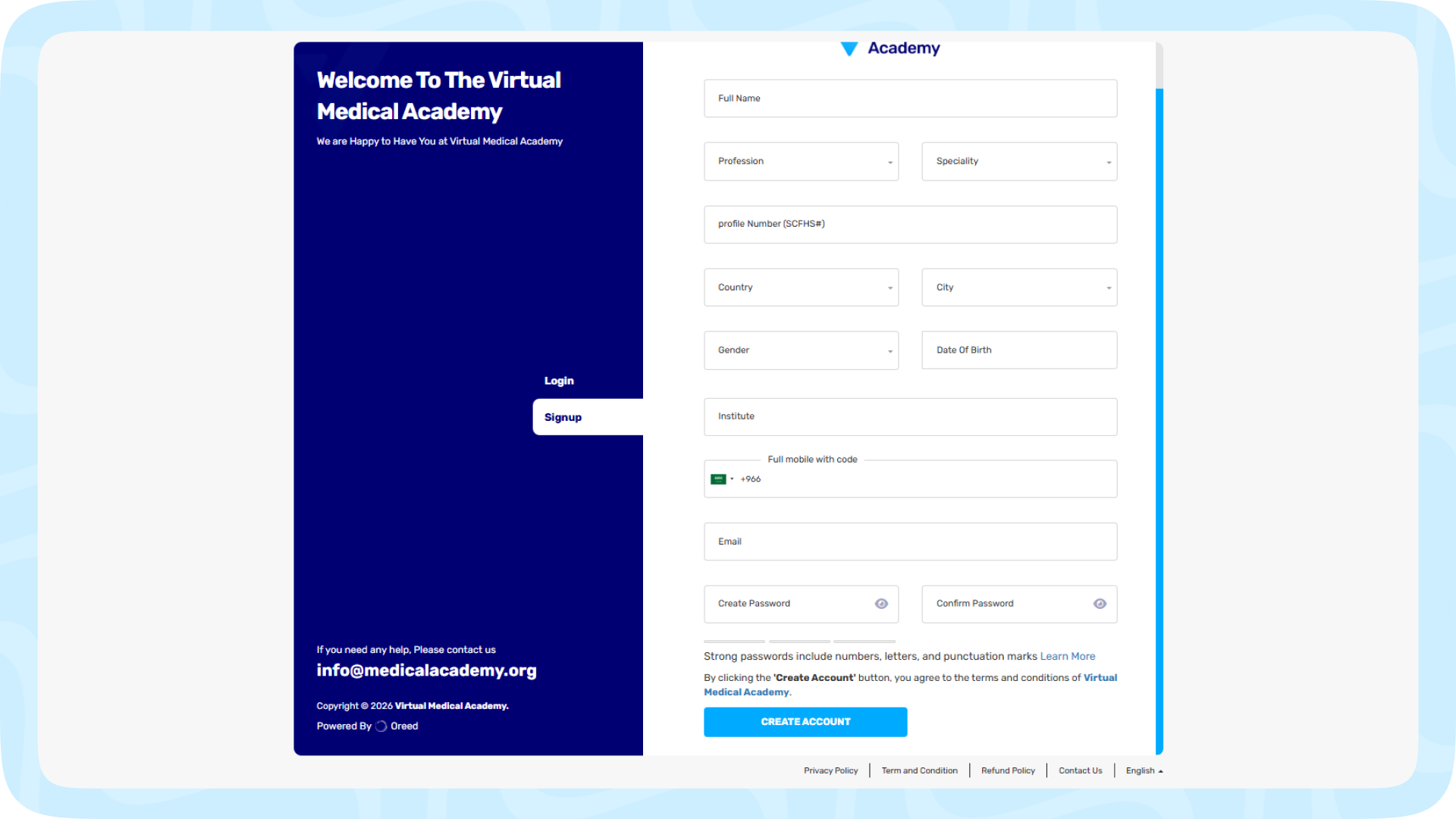The image size is (1456, 819).
Task: Toggle Confirm Password visibility eye icon
Action: 1100,604
